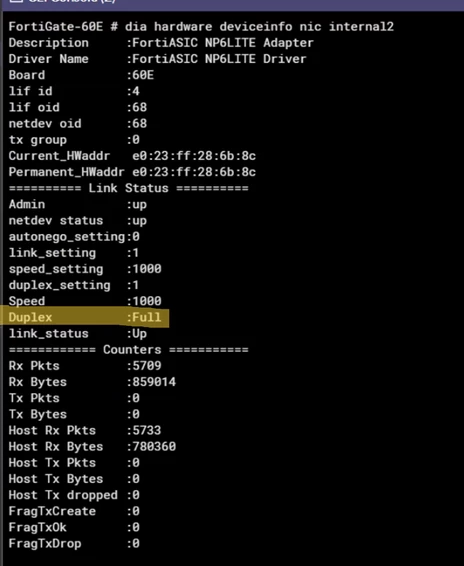Click the Host Rx Pkts 5733 line
This screenshot has width=464, height=566.
[x=85, y=431]
